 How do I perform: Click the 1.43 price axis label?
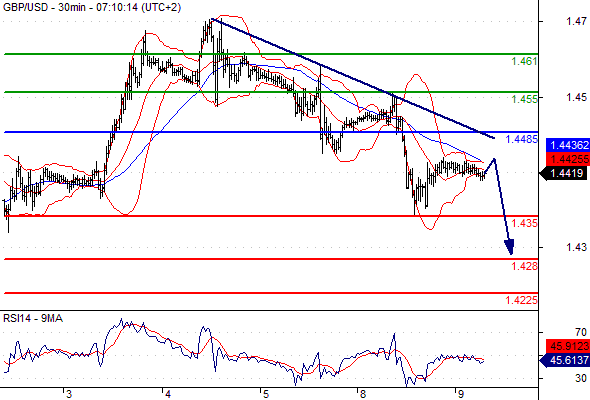tap(576, 247)
